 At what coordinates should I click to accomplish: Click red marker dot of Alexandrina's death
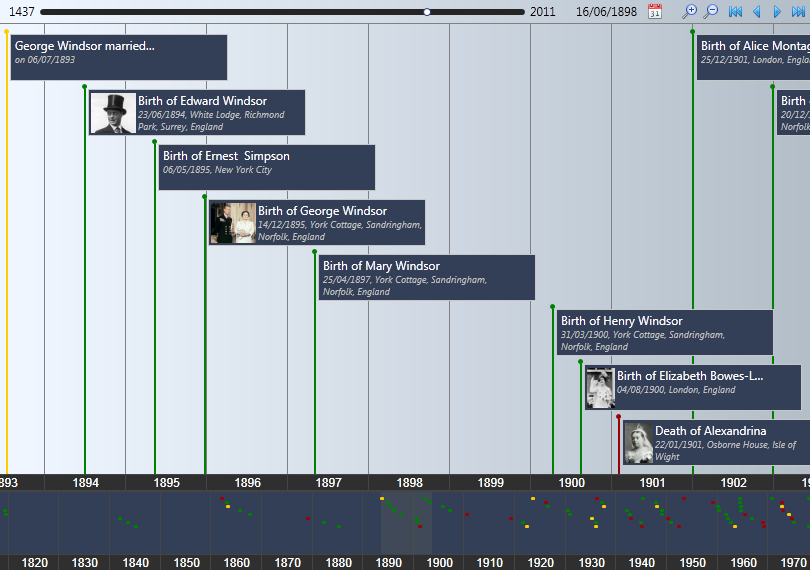point(618,417)
